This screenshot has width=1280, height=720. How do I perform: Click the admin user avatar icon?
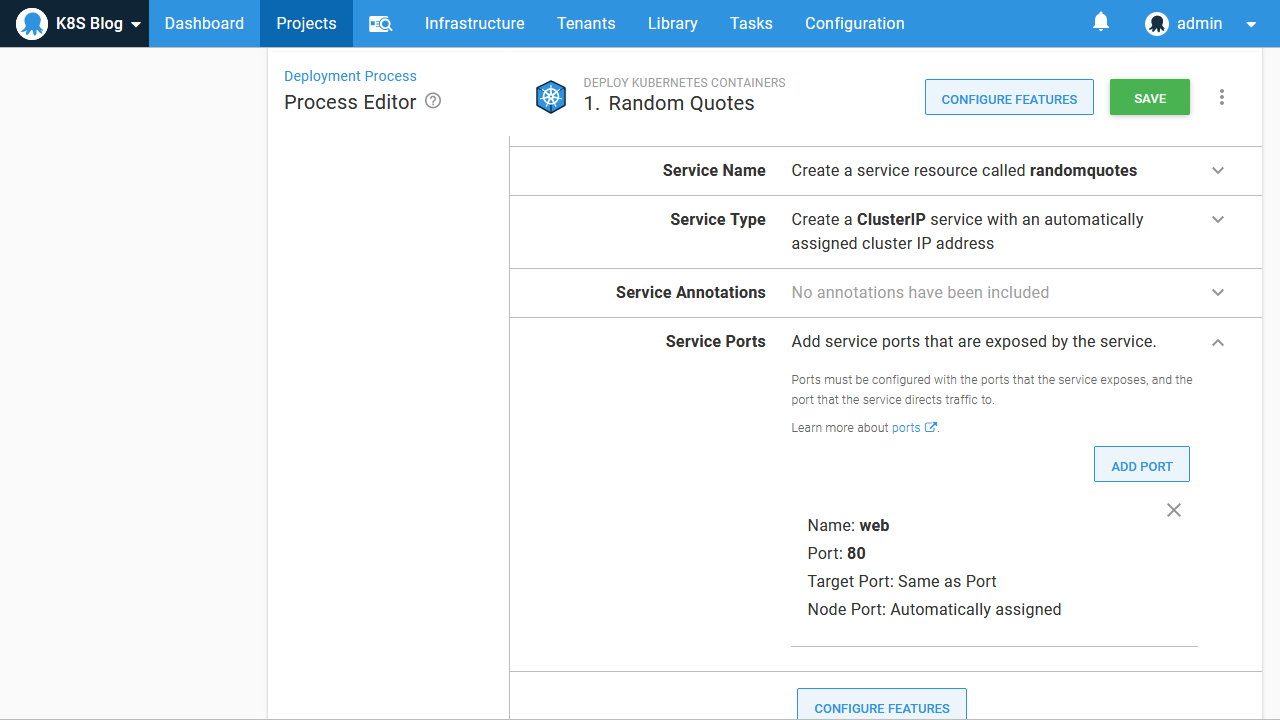pos(1157,23)
